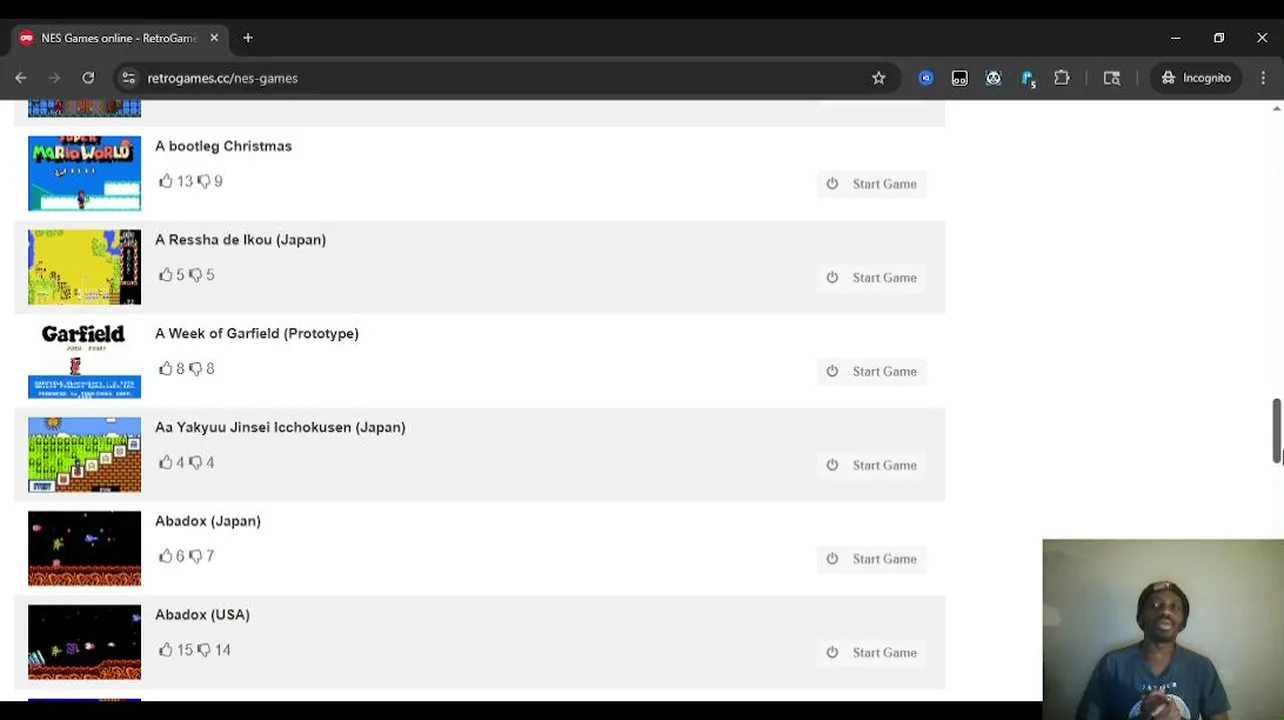Click the Garfield game thumbnail
The height and width of the screenshot is (720, 1284).
(85, 361)
